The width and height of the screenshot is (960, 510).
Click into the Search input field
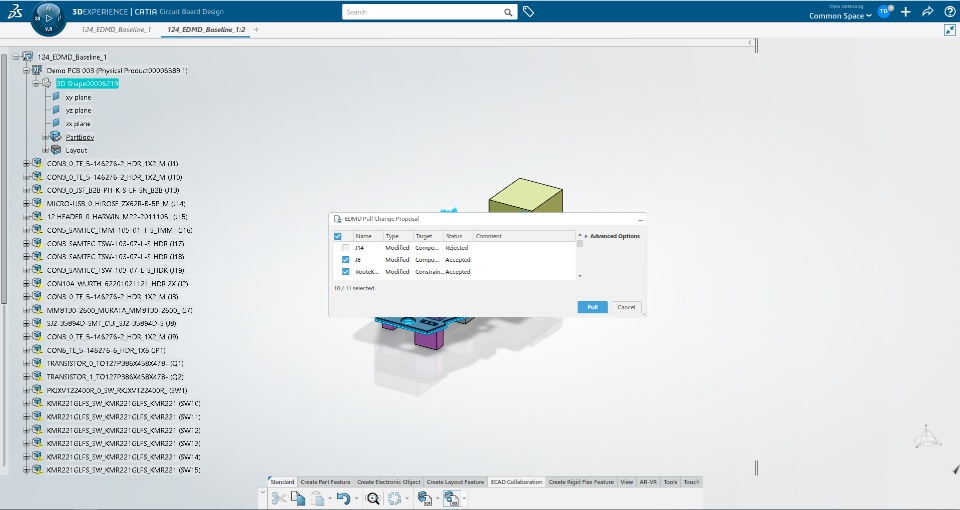pyautogui.click(x=422, y=12)
